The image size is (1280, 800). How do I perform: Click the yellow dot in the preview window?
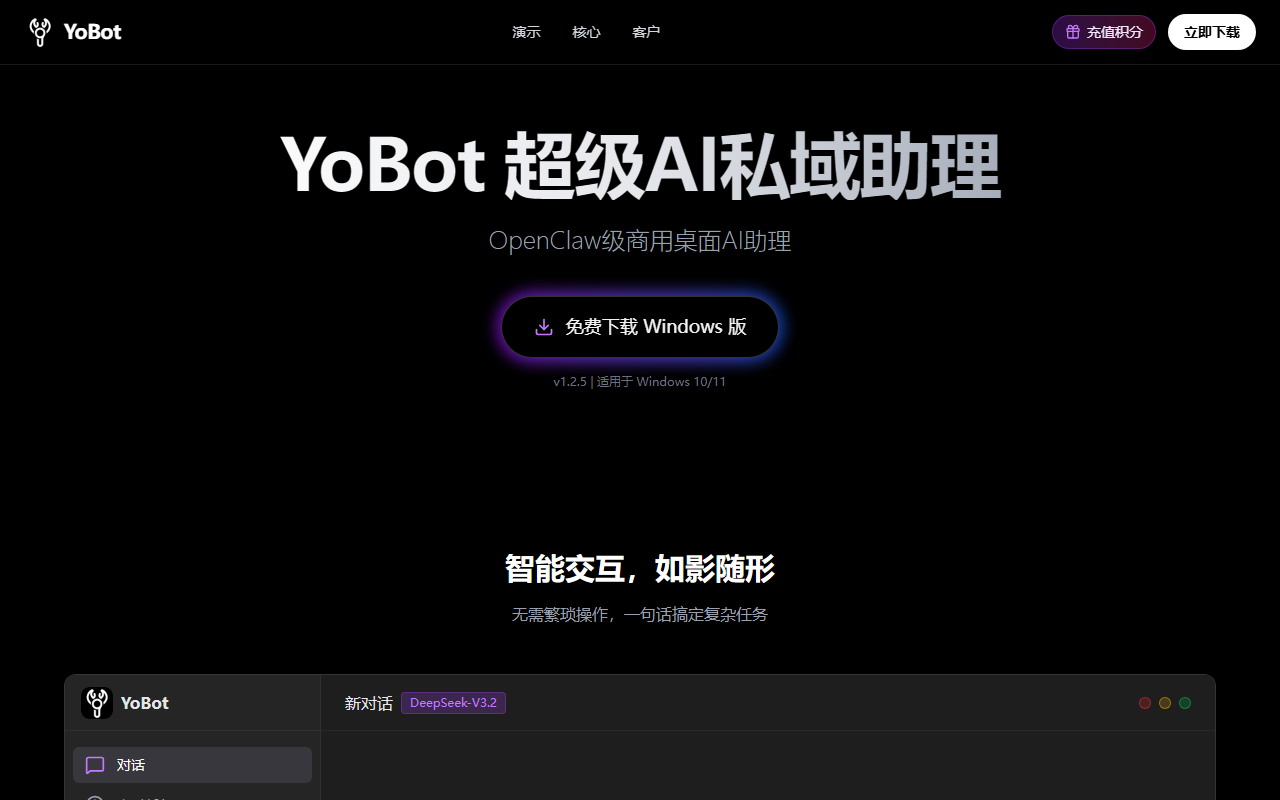point(1165,703)
